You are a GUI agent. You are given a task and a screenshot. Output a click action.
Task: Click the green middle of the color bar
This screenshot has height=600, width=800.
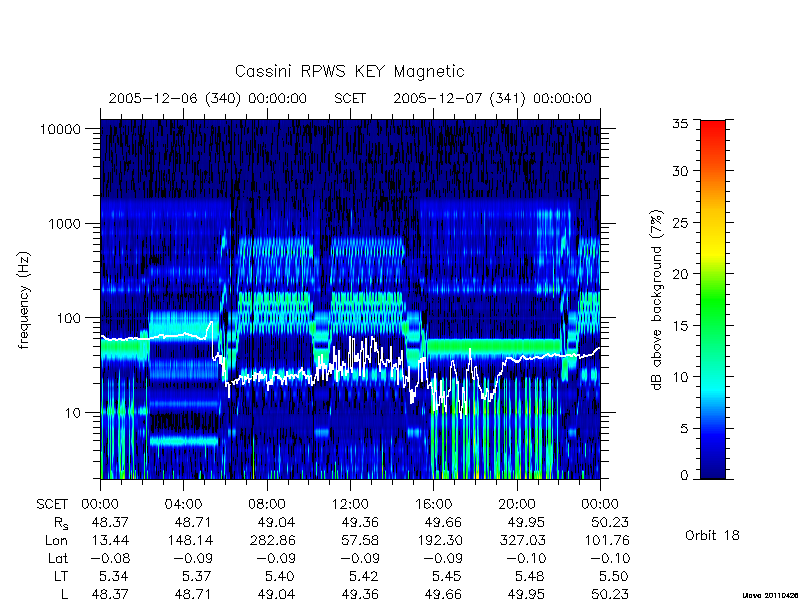coord(713,300)
